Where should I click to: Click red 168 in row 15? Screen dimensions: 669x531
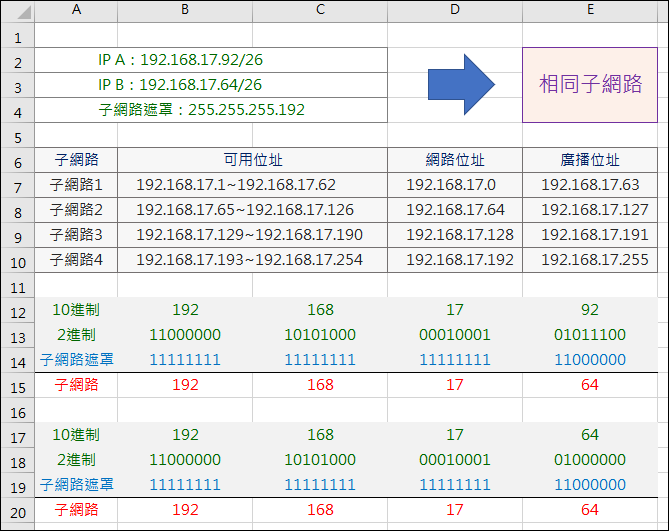point(320,385)
